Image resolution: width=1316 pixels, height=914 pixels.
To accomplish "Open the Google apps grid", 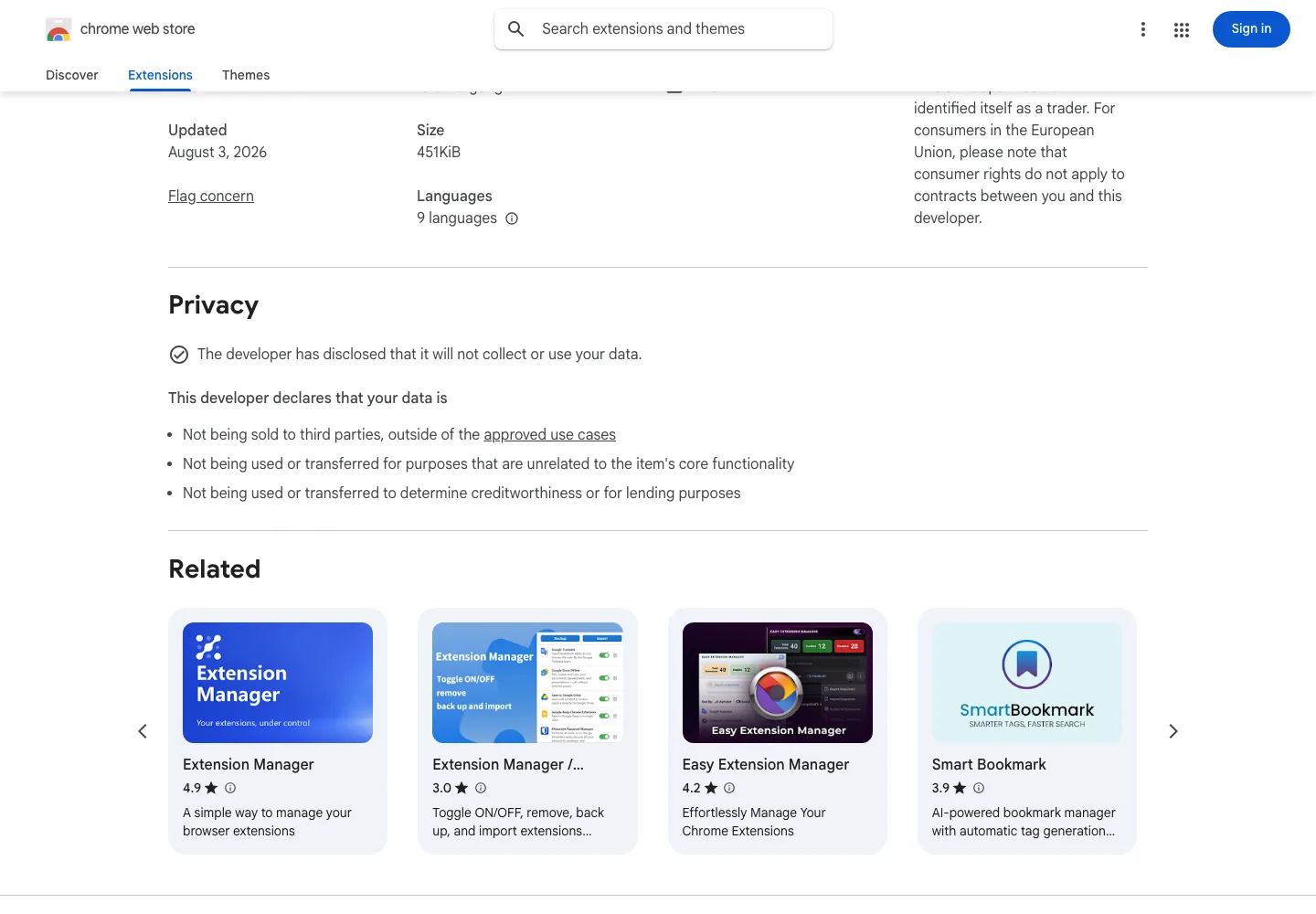I will (x=1182, y=29).
